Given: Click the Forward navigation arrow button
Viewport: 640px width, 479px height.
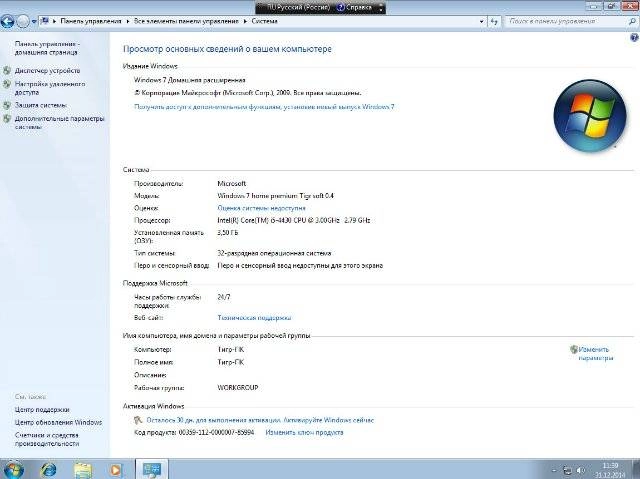Looking at the screenshot, I should pos(23,21).
